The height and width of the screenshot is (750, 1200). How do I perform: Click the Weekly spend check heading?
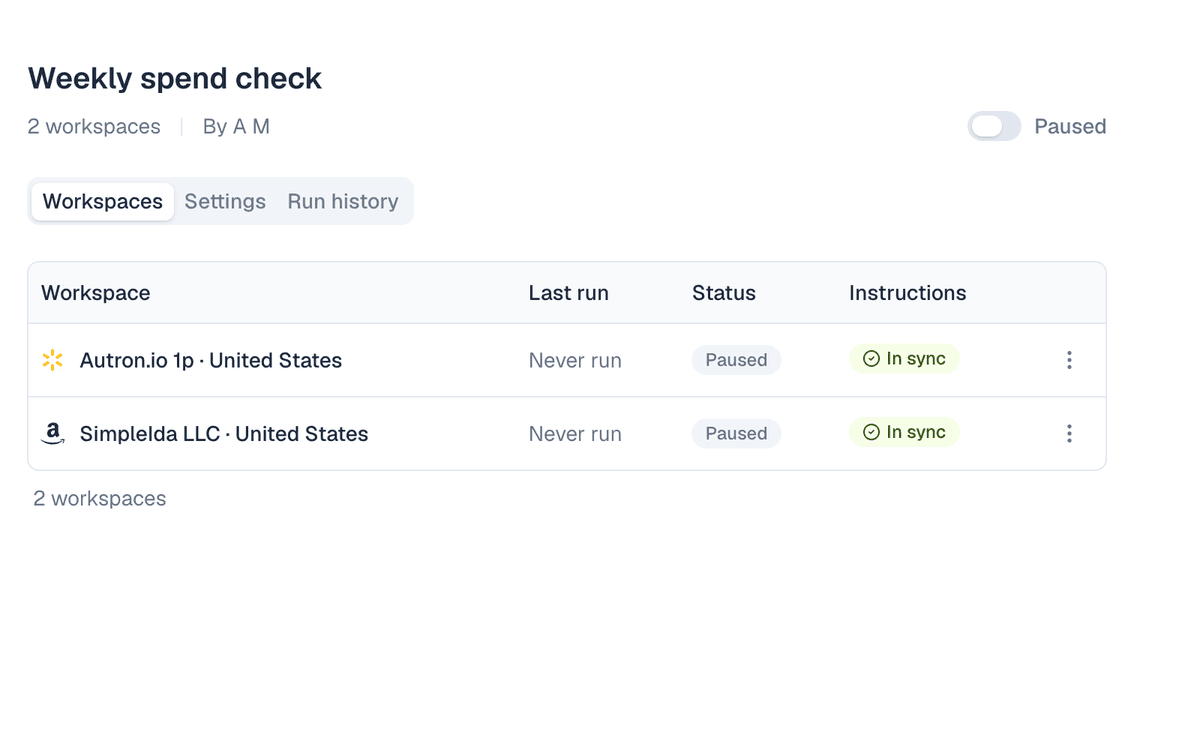(x=175, y=78)
